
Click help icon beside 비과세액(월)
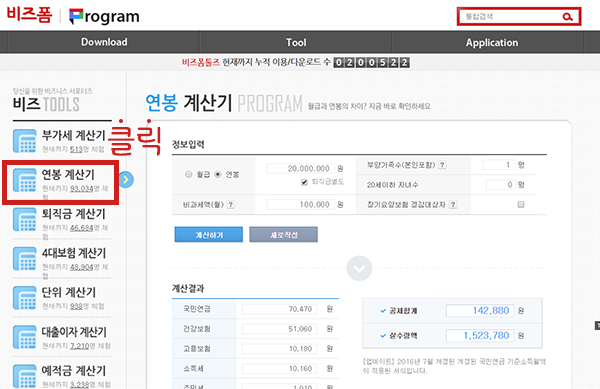point(230,205)
